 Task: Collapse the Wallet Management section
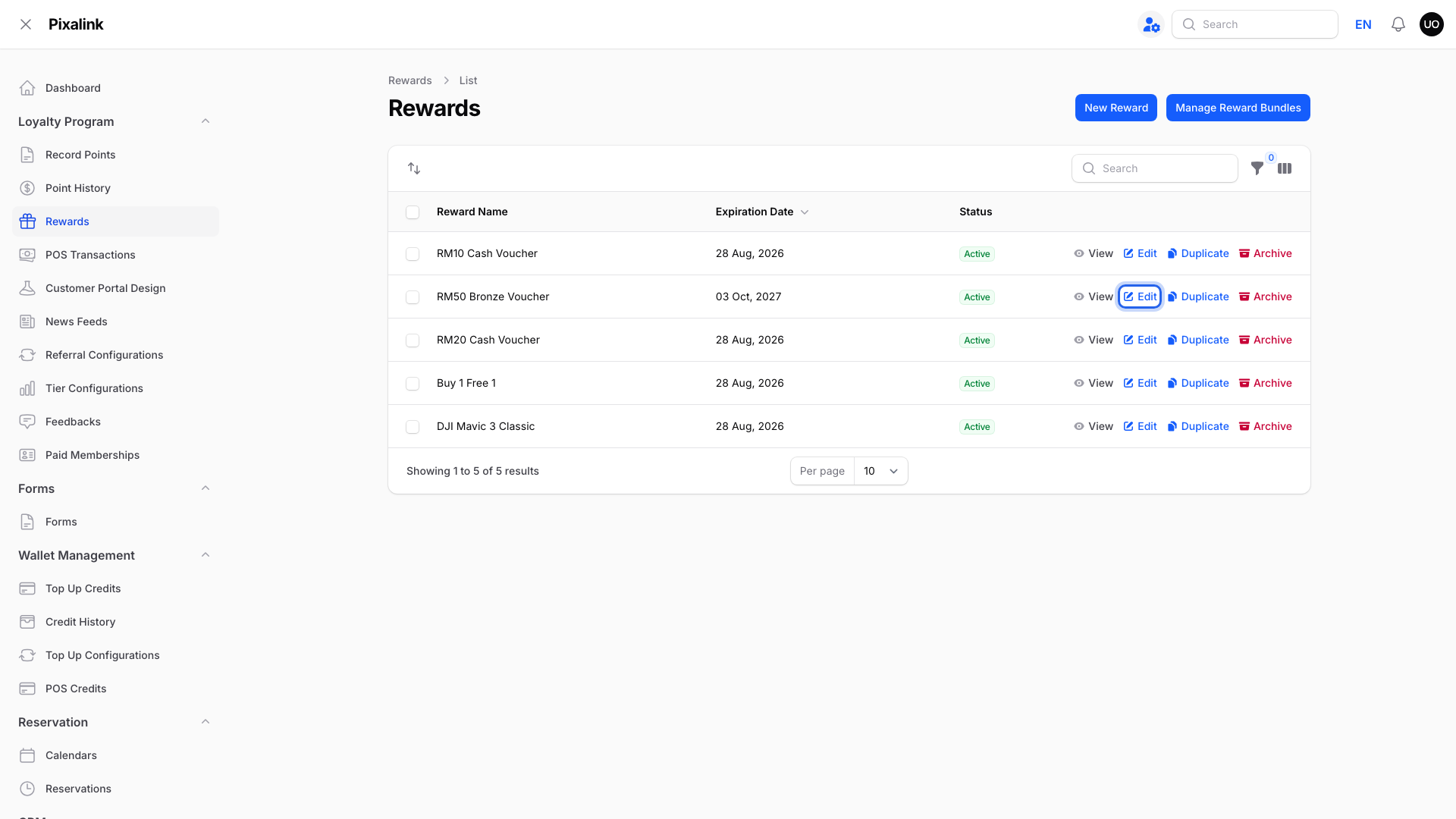[206, 555]
